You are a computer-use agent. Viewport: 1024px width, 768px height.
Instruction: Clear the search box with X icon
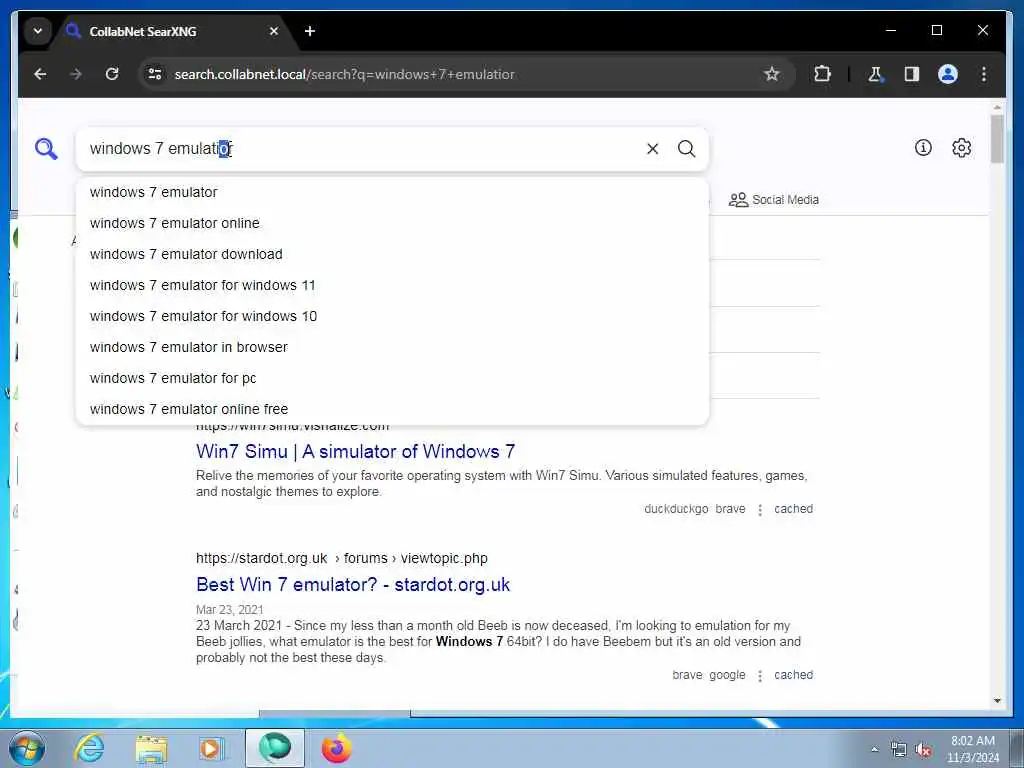coord(652,149)
